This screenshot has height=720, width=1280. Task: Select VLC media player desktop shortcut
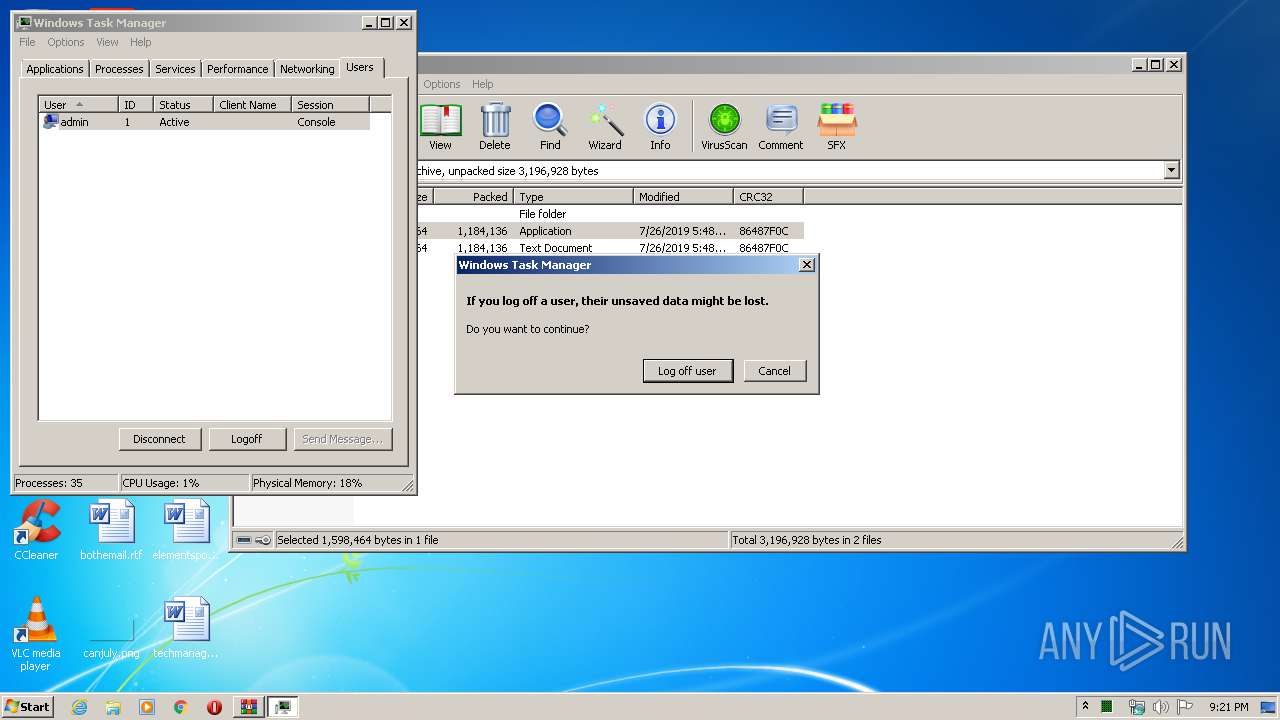(x=37, y=634)
